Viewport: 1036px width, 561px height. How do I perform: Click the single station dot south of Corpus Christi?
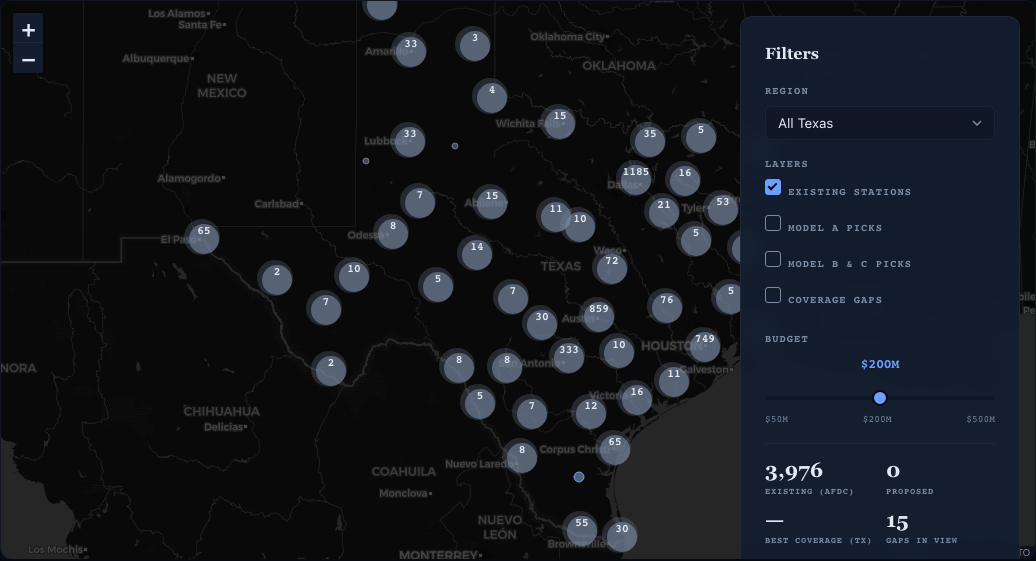579,477
